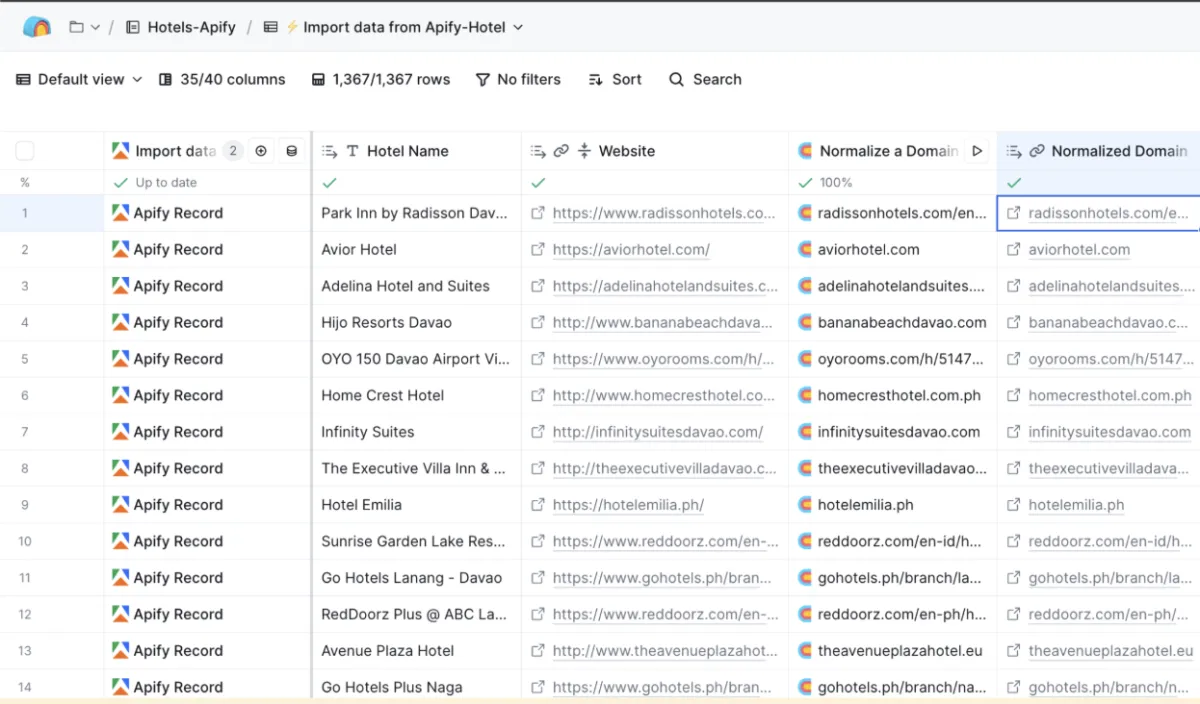The height and width of the screenshot is (704, 1200).
Task: Select the Go Hotels Plus Naga cell
Action: [417, 687]
